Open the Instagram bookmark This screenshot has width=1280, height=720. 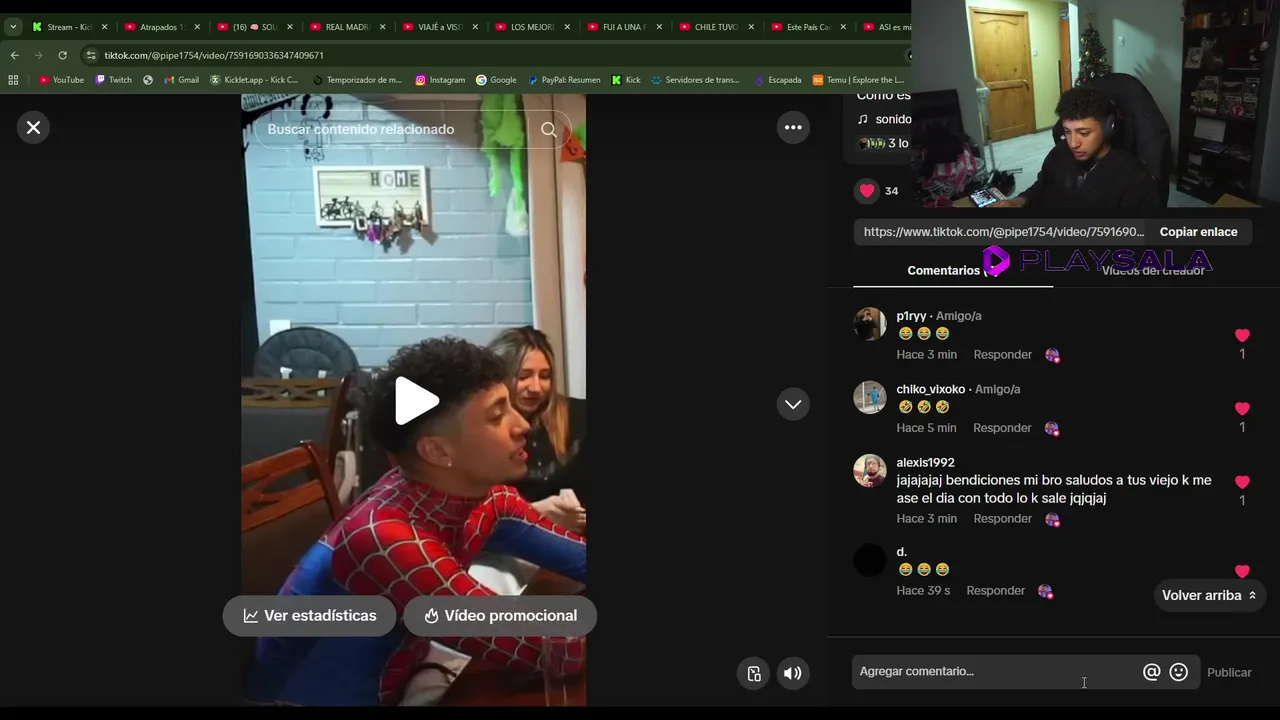pyautogui.click(x=440, y=80)
